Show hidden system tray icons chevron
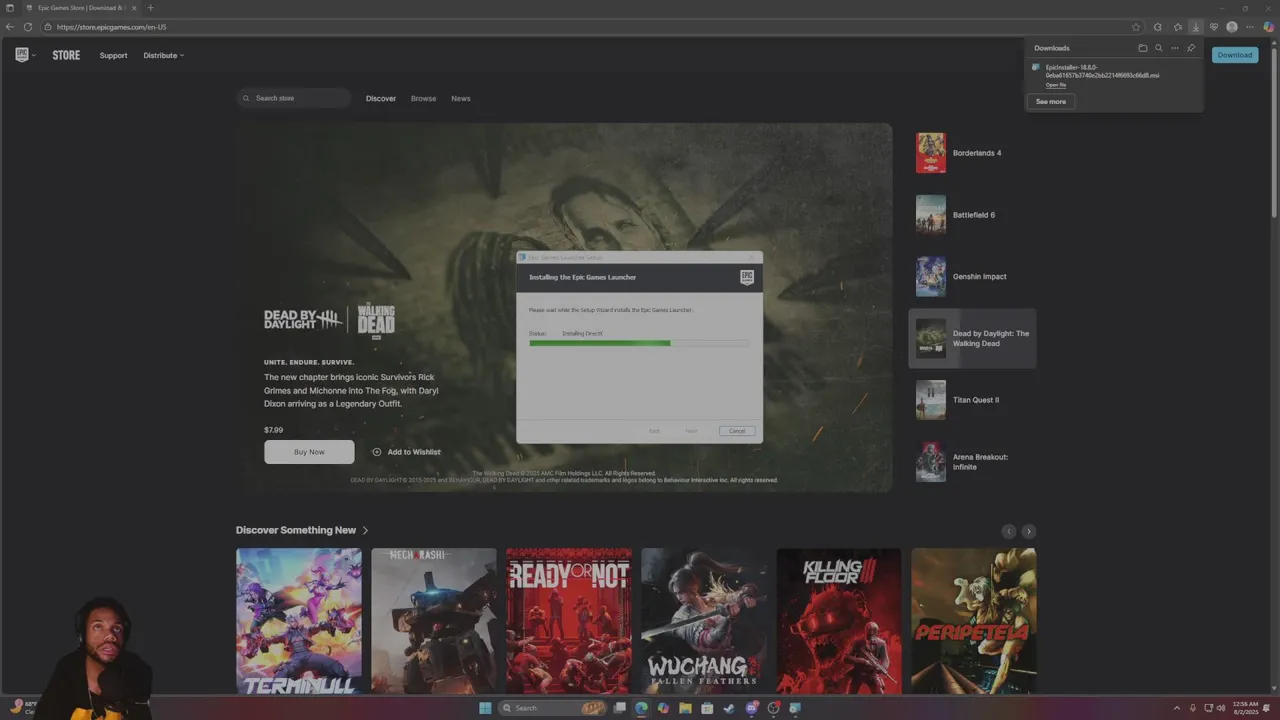This screenshot has width=1280, height=720. (x=1177, y=708)
